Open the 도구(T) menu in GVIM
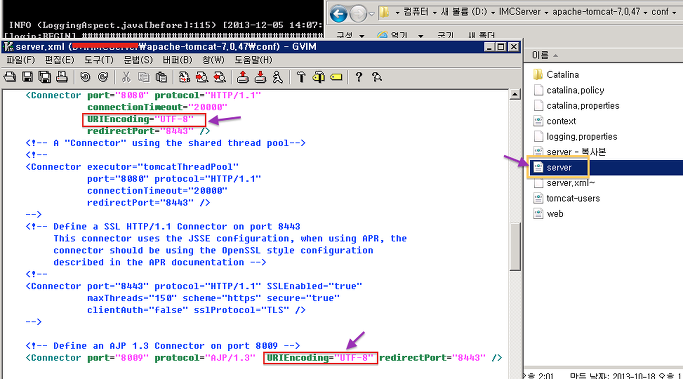 coord(98,60)
